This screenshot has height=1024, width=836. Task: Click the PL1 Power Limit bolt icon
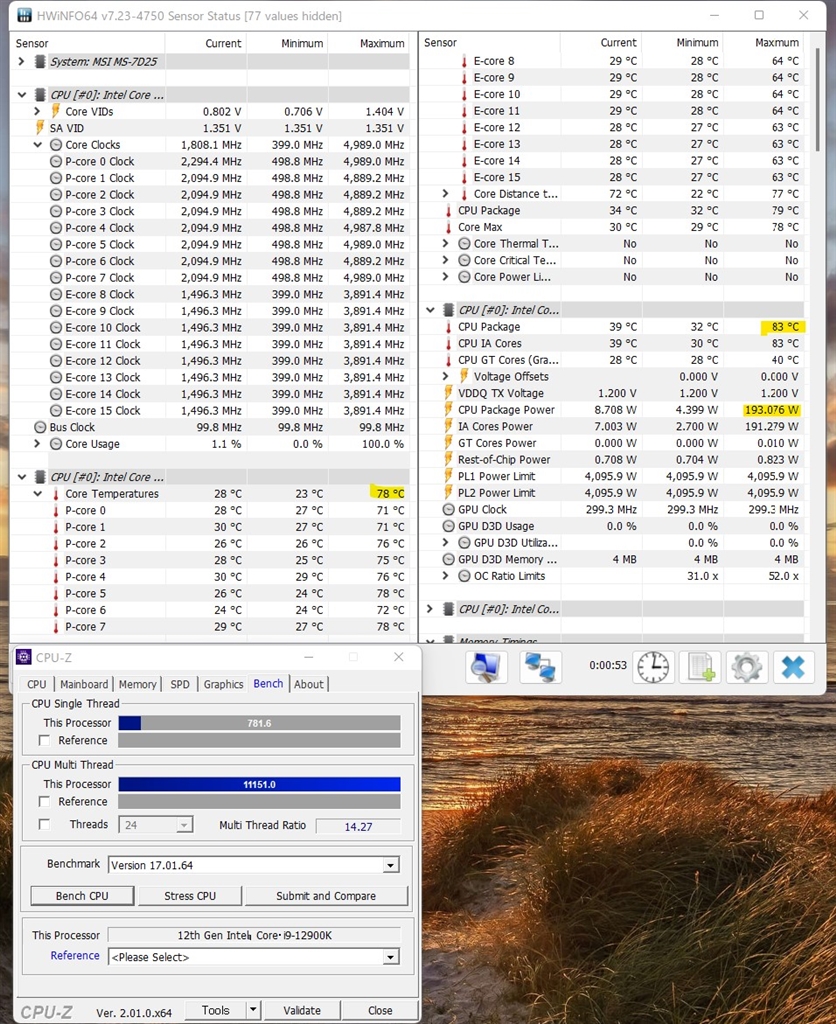(448, 476)
